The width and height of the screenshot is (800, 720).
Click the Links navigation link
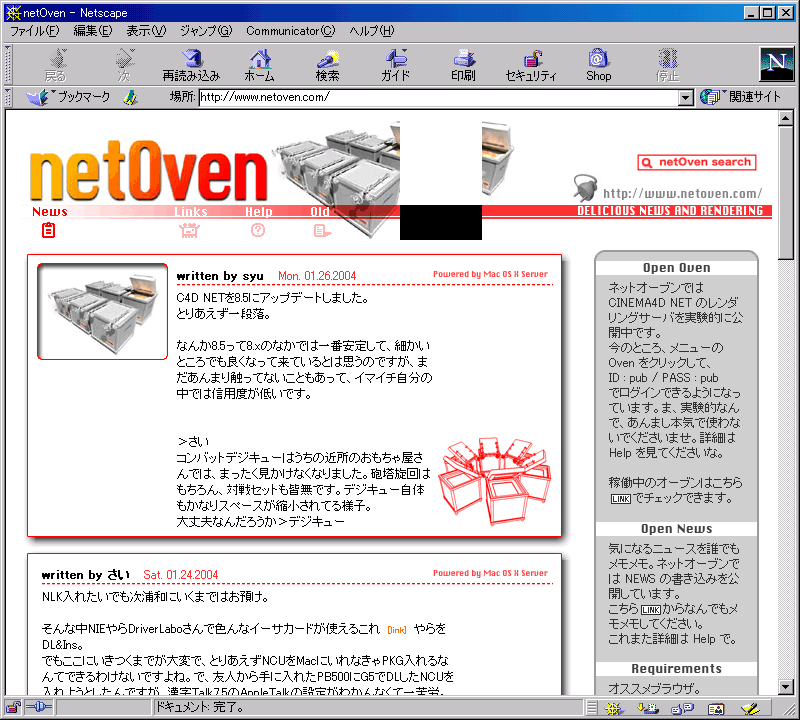pos(190,212)
